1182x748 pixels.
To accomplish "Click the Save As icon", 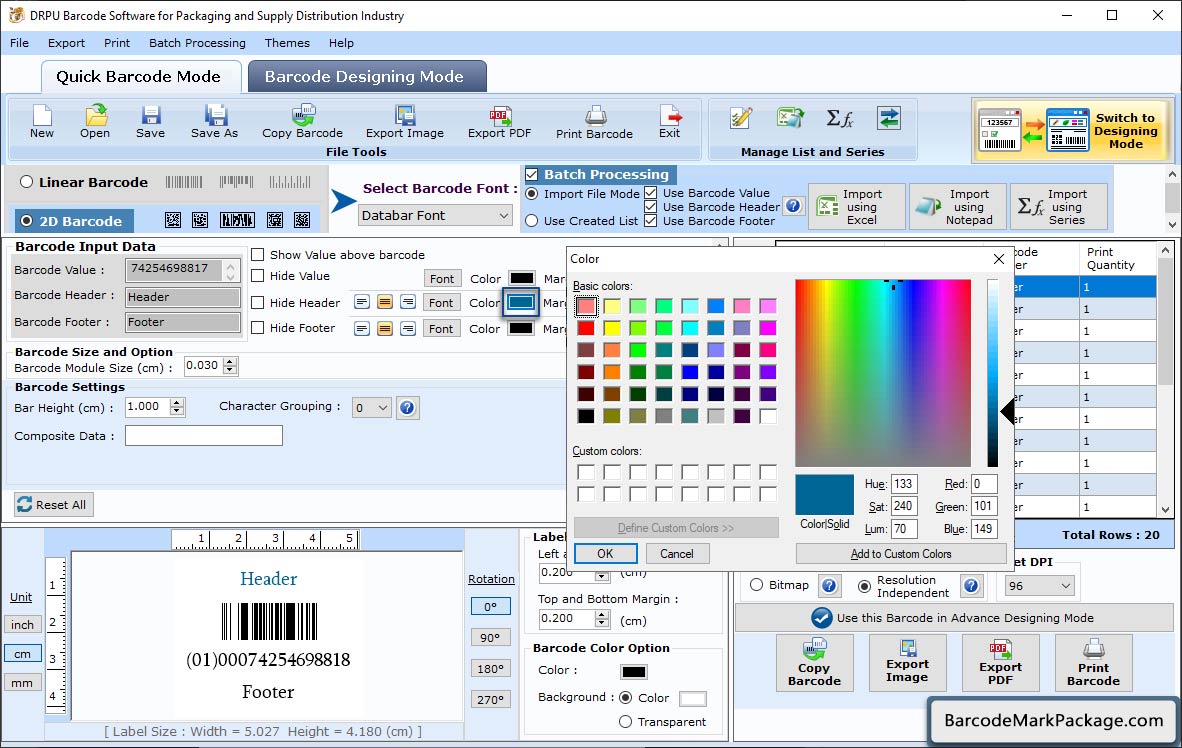I will (x=214, y=122).
